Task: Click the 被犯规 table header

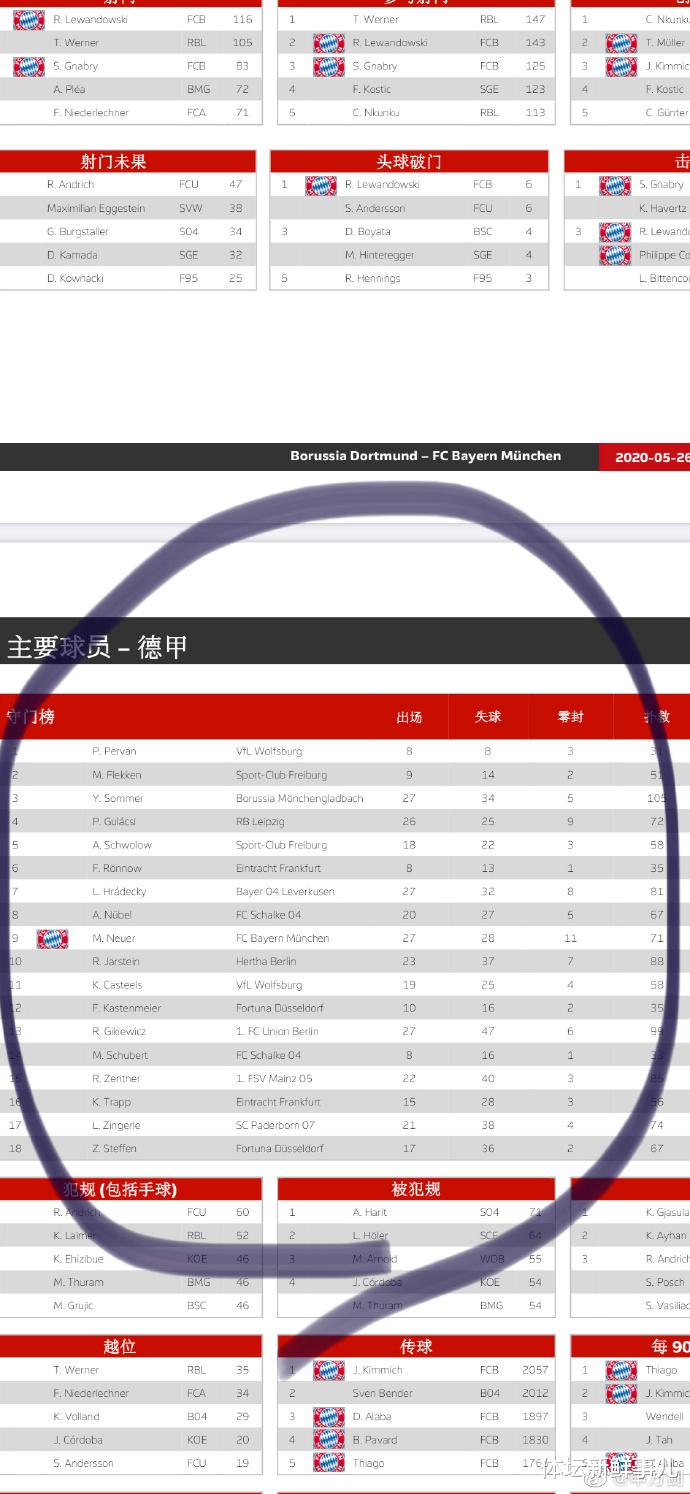Action: coord(415,1189)
